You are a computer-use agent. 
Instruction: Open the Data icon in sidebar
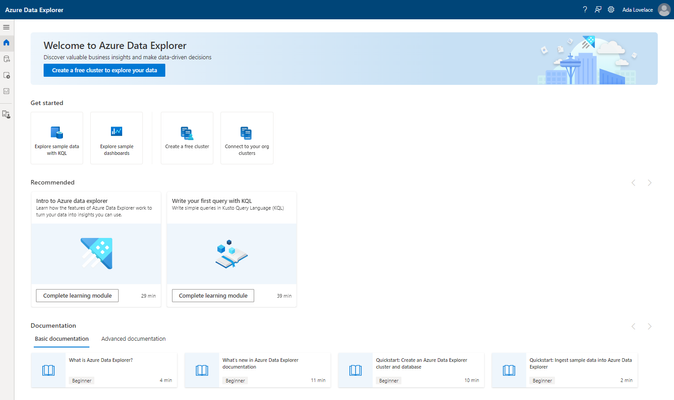(6, 59)
